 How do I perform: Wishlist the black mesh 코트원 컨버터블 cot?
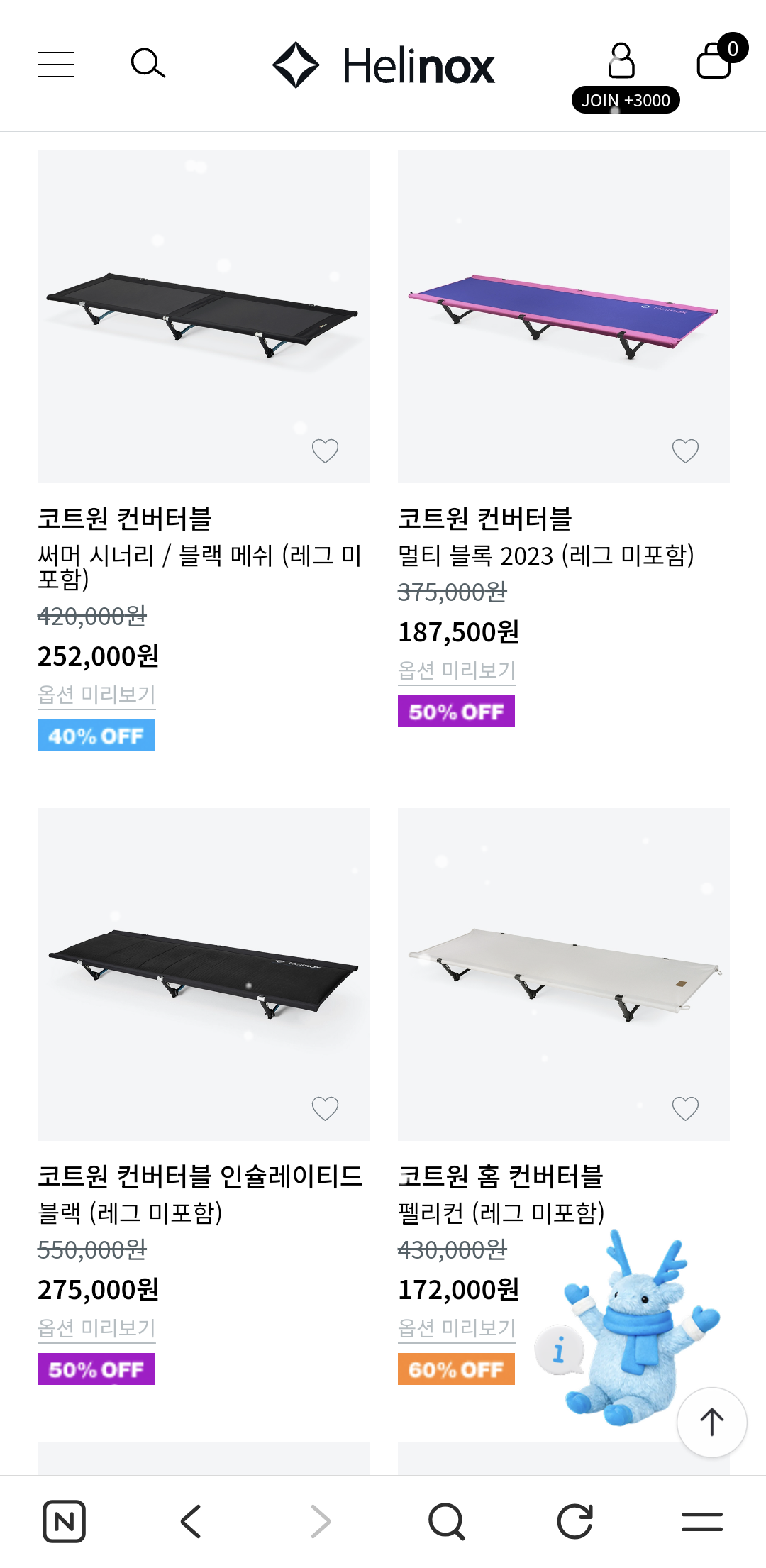point(325,451)
